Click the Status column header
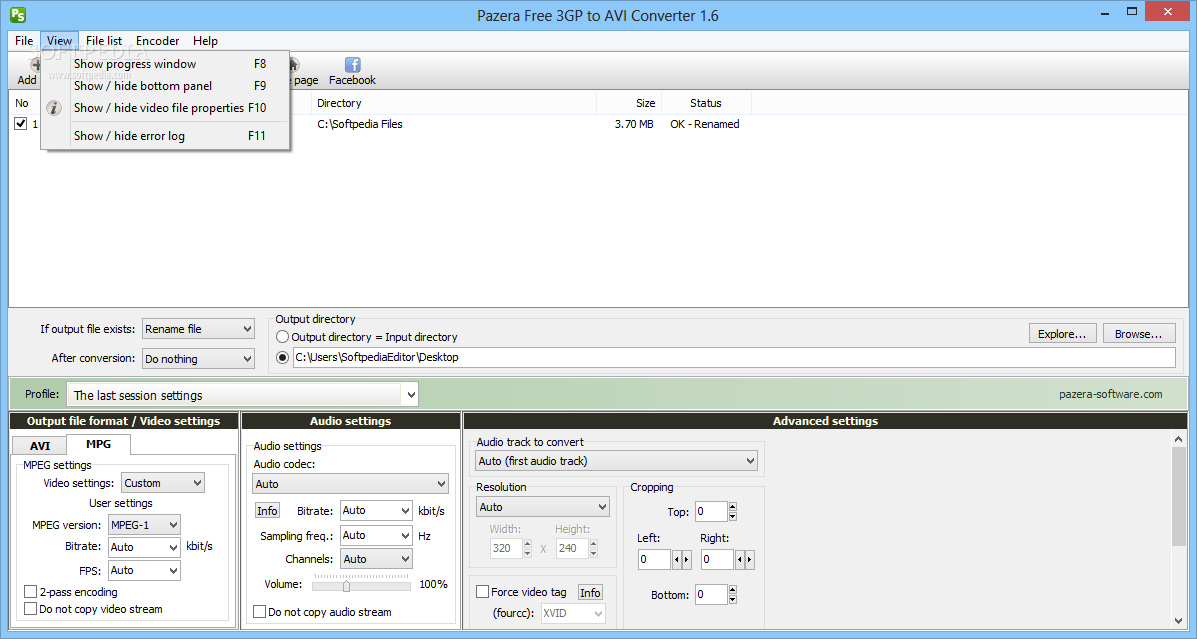 tap(706, 103)
